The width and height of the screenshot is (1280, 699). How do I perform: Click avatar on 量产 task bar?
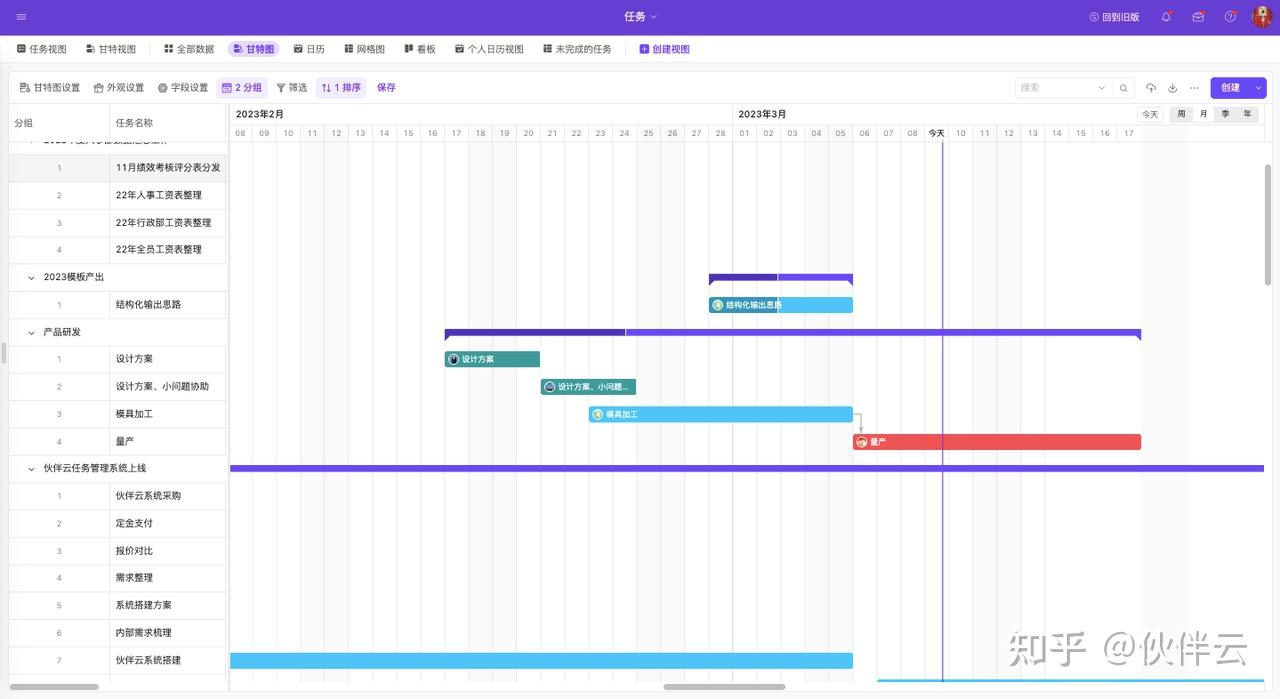tap(862, 442)
